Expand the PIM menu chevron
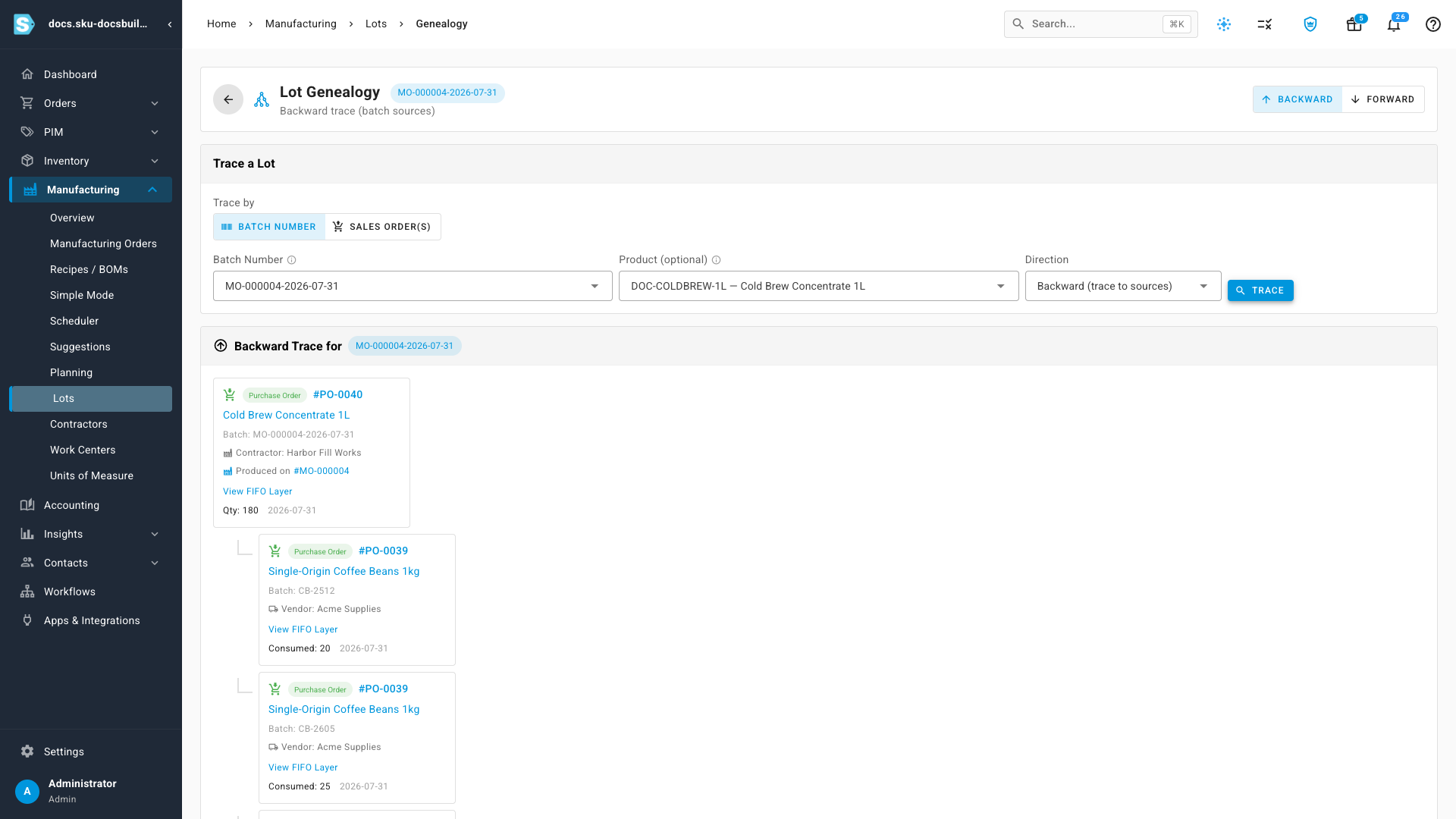1456x819 pixels. point(155,132)
